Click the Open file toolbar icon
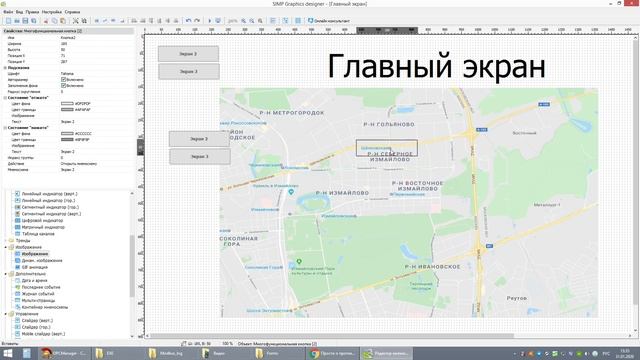This screenshot has width=640, height=360. (x=17, y=20)
